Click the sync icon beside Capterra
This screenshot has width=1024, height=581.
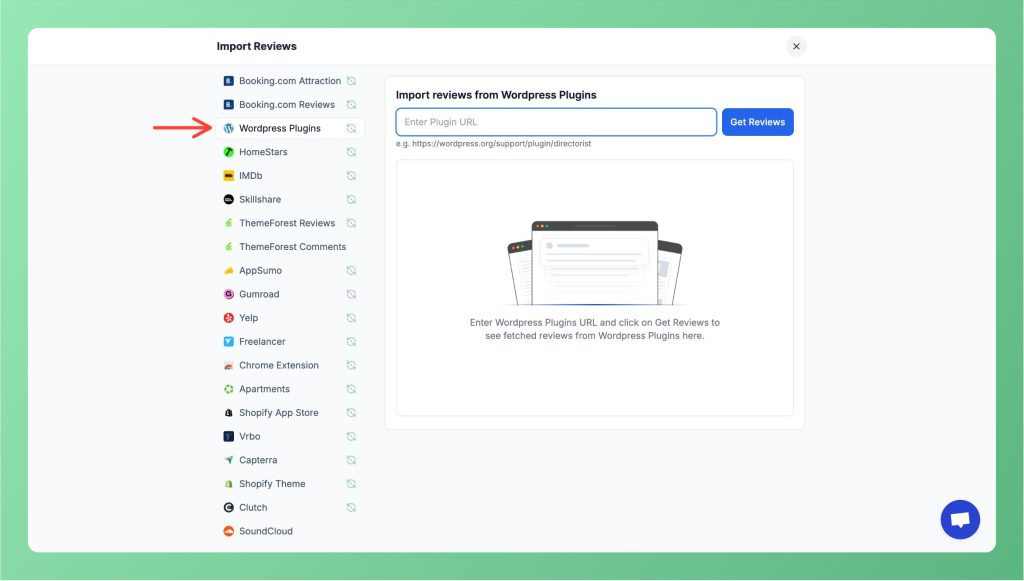click(x=351, y=460)
